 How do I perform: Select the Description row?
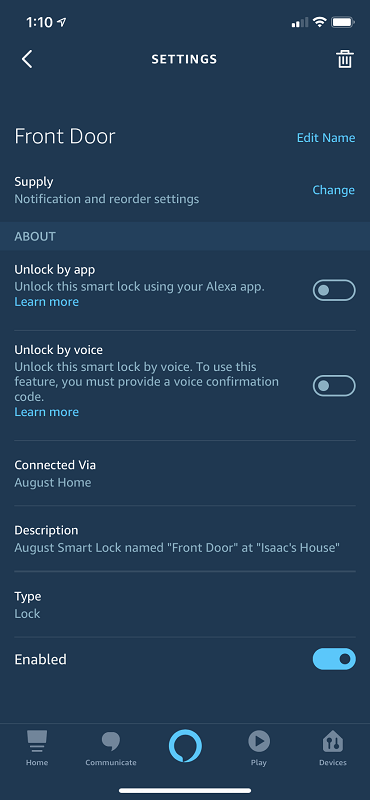[185, 539]
